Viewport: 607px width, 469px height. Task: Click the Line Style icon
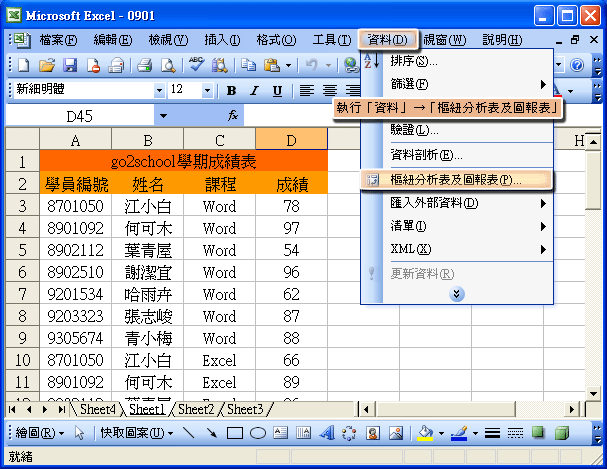(492, 433)
